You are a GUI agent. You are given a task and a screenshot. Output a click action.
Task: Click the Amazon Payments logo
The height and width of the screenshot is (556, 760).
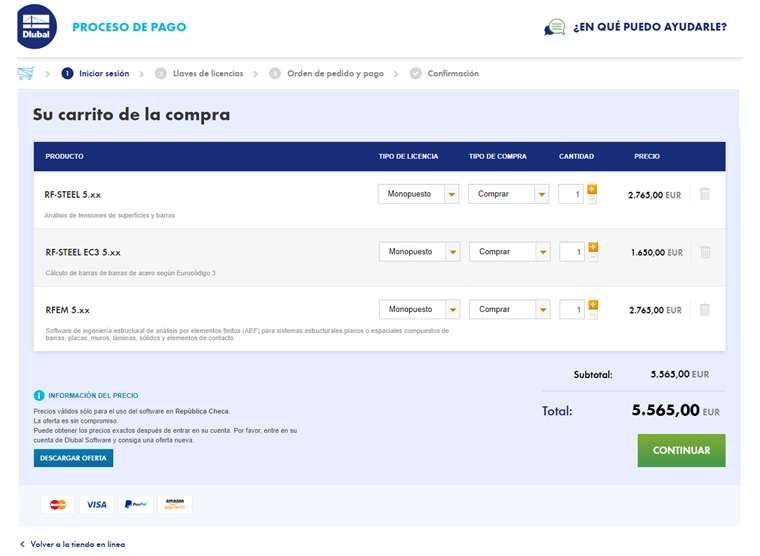point(175,505)
